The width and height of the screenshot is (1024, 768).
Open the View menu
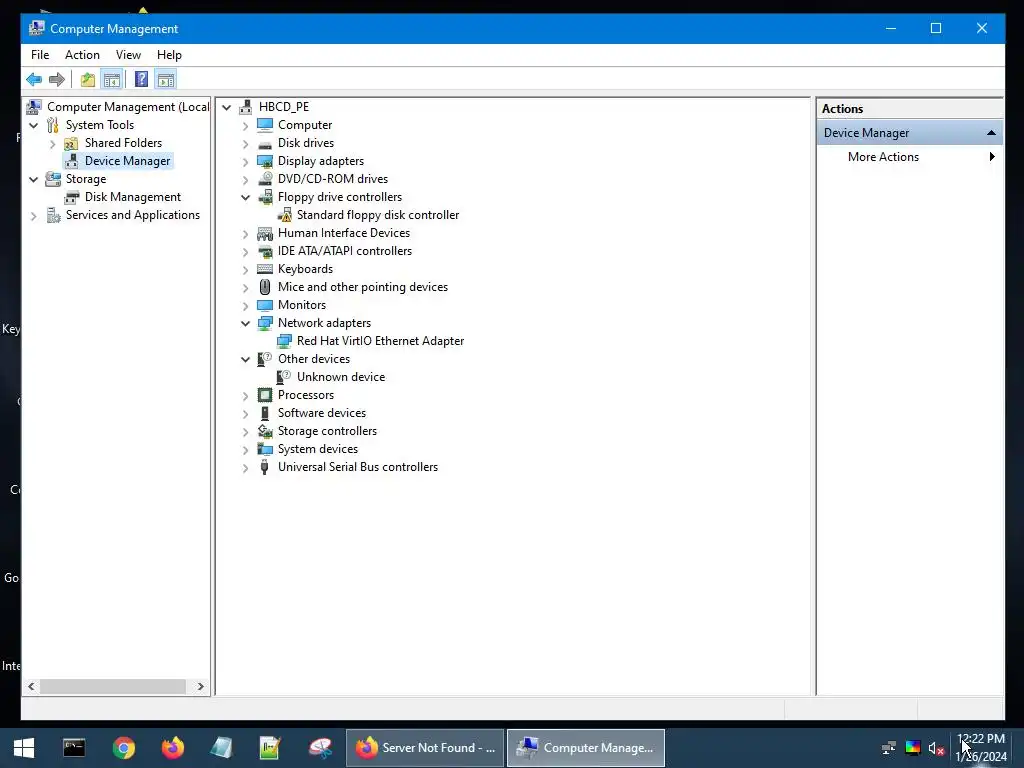[128, 55]
